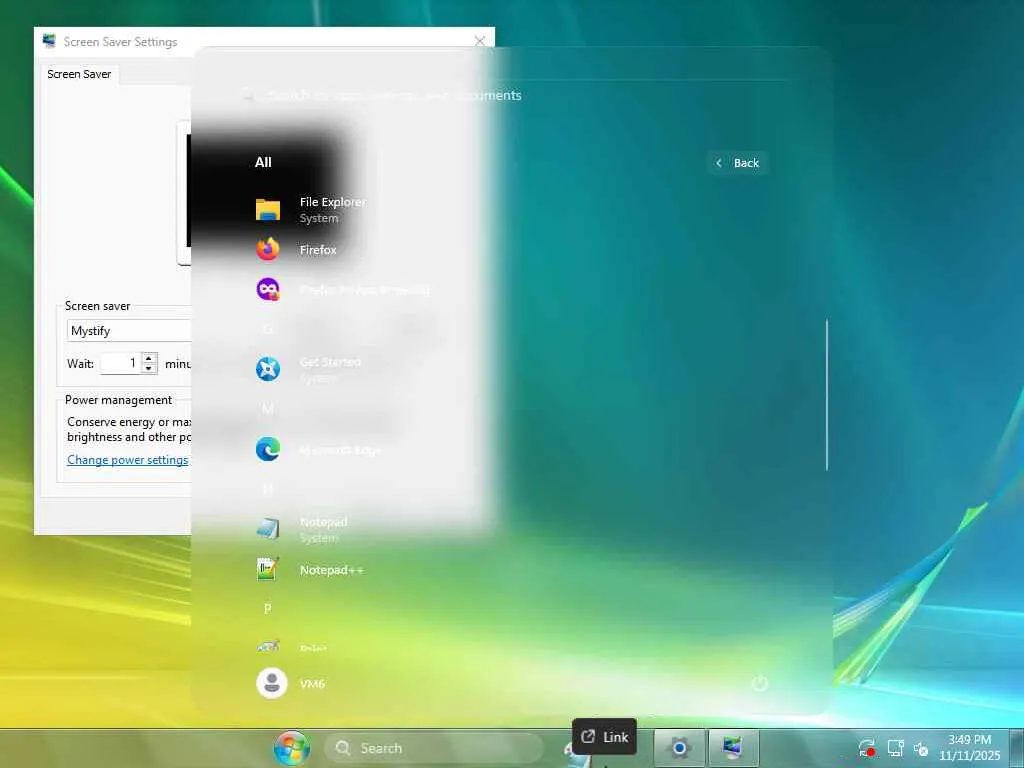Click the sync tray icon with red dot
1024x768 pixels.
(x=867, y=748)
